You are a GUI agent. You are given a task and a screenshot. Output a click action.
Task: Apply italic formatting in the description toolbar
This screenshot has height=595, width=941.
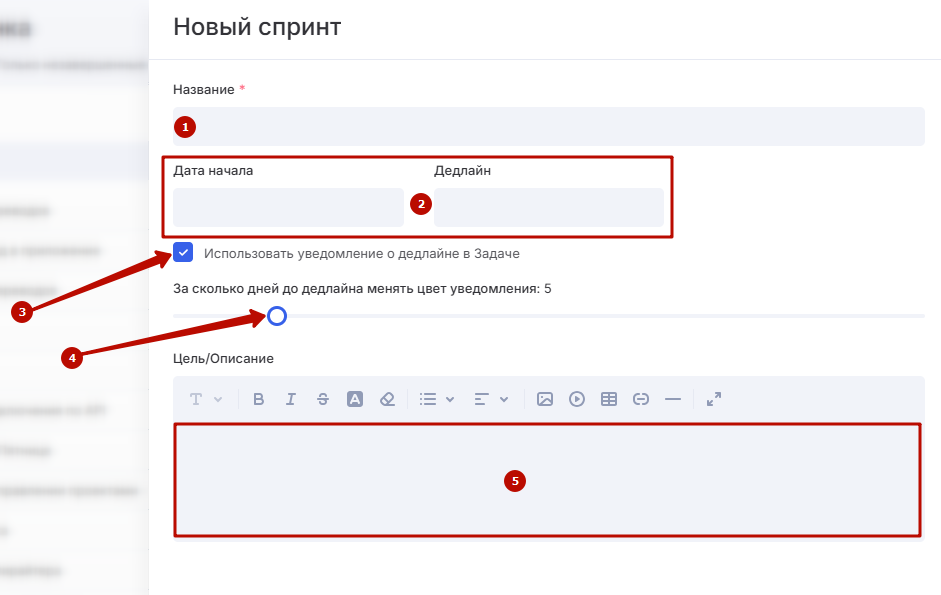pos(291,399)
